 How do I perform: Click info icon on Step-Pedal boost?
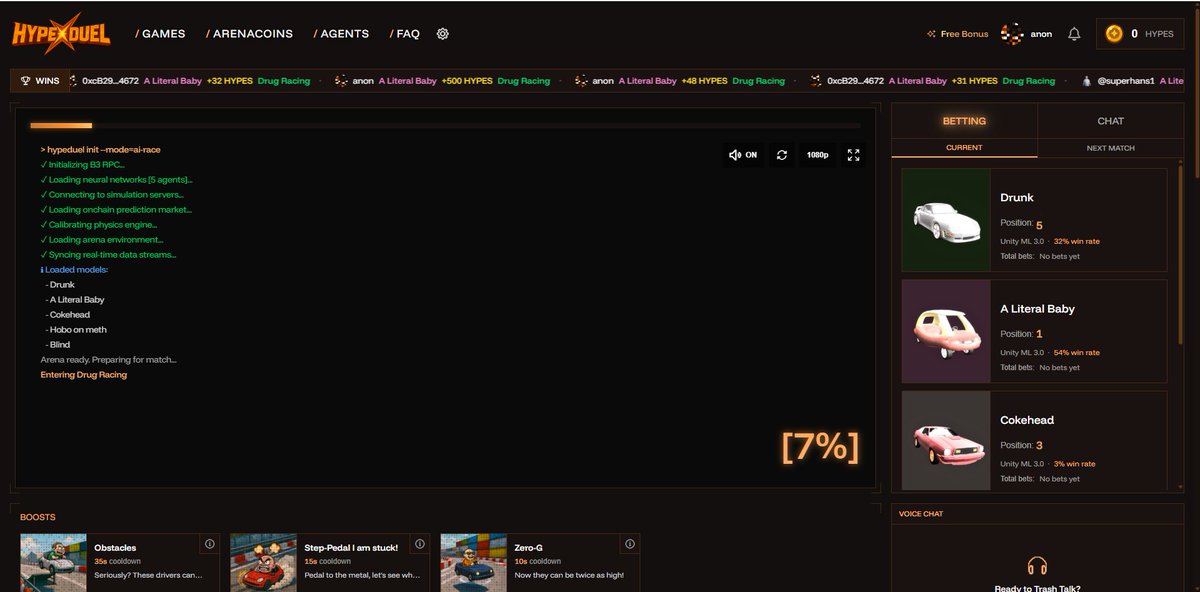tap(420, 544)
